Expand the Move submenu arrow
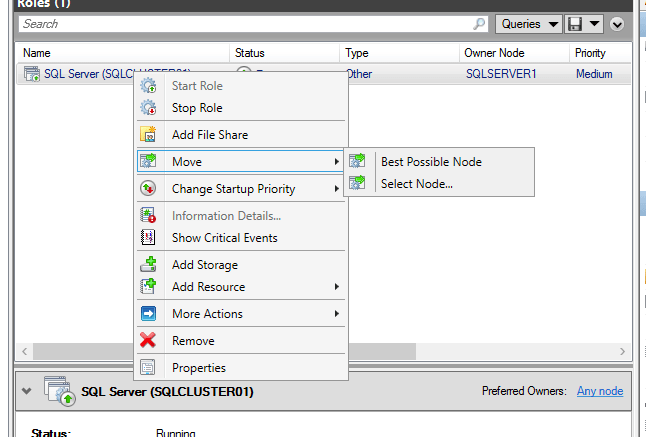The height and width of the screenshot is (437, 646). 337,161
